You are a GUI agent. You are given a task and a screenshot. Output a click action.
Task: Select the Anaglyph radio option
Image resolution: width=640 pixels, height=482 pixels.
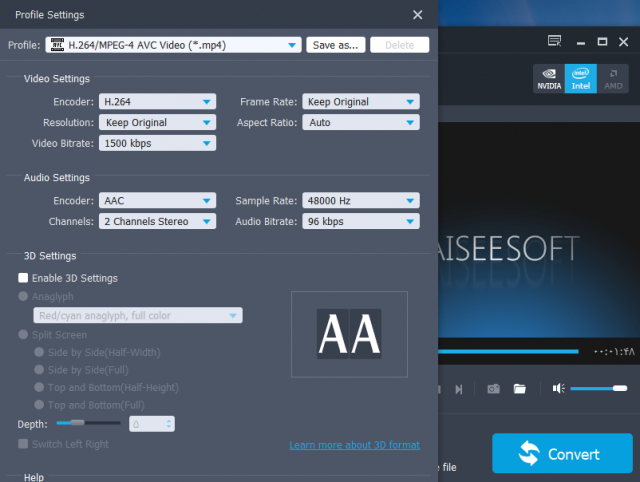[x=23, y=296]
